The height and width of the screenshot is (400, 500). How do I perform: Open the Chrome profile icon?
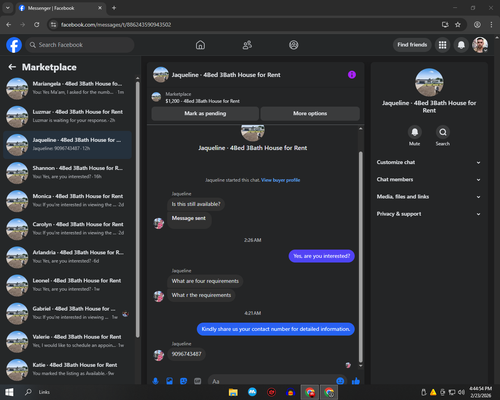point(477,25)
